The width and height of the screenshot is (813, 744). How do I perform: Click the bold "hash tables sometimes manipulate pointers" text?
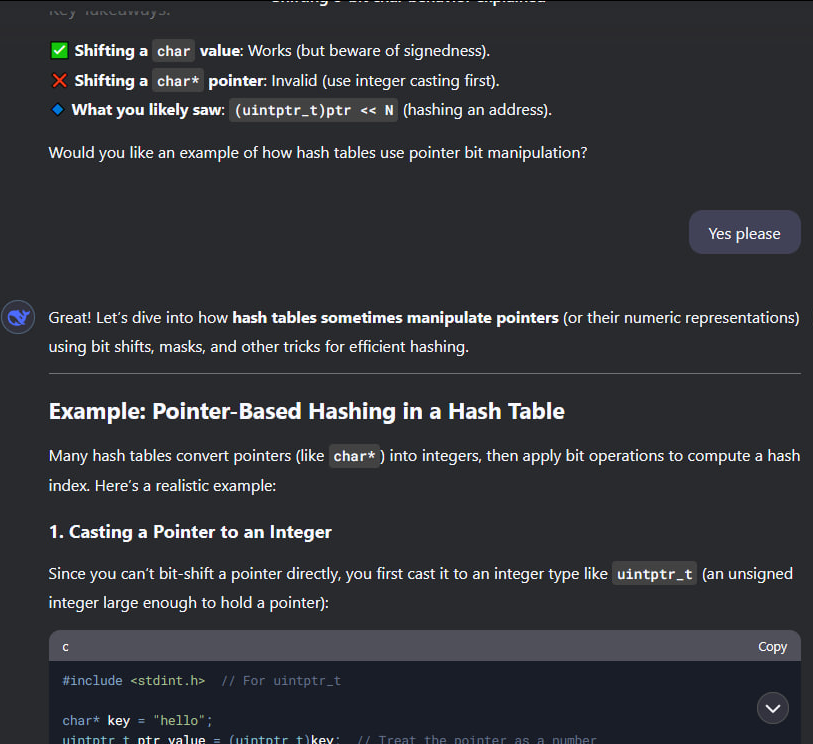(x=395, y=318)
